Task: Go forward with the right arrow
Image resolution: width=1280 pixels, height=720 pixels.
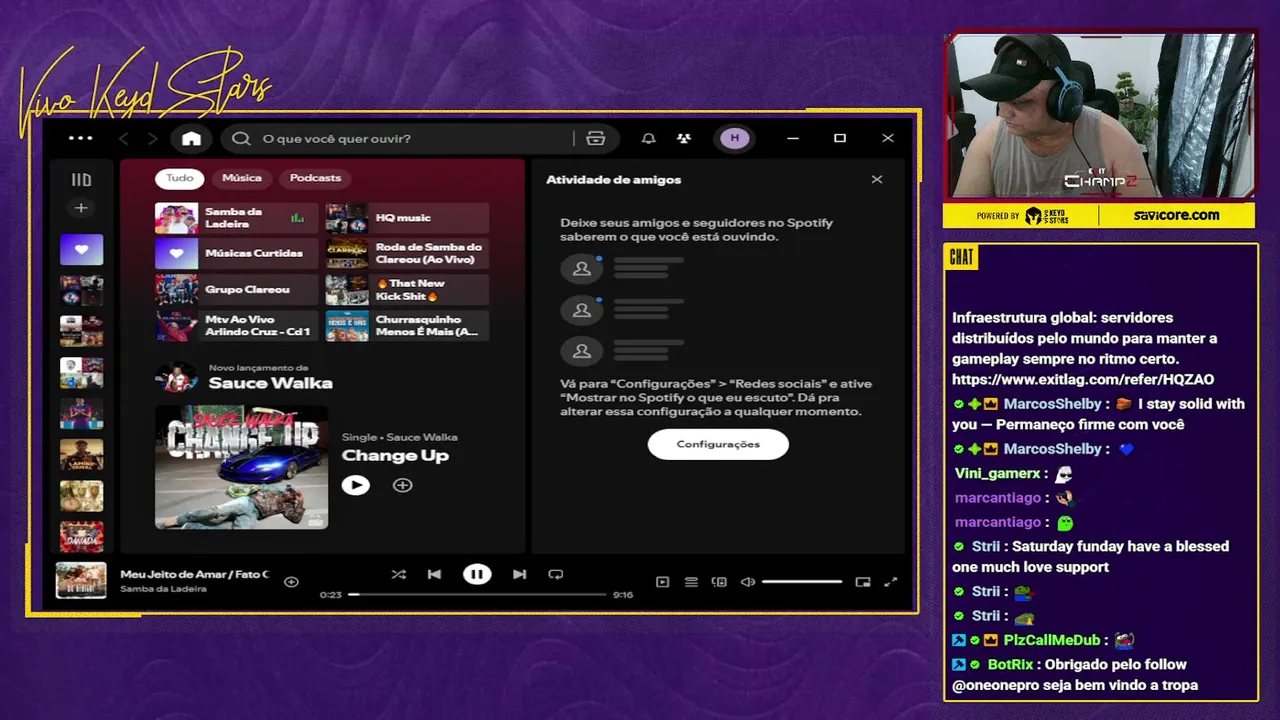Action: [x=152, y=139]
